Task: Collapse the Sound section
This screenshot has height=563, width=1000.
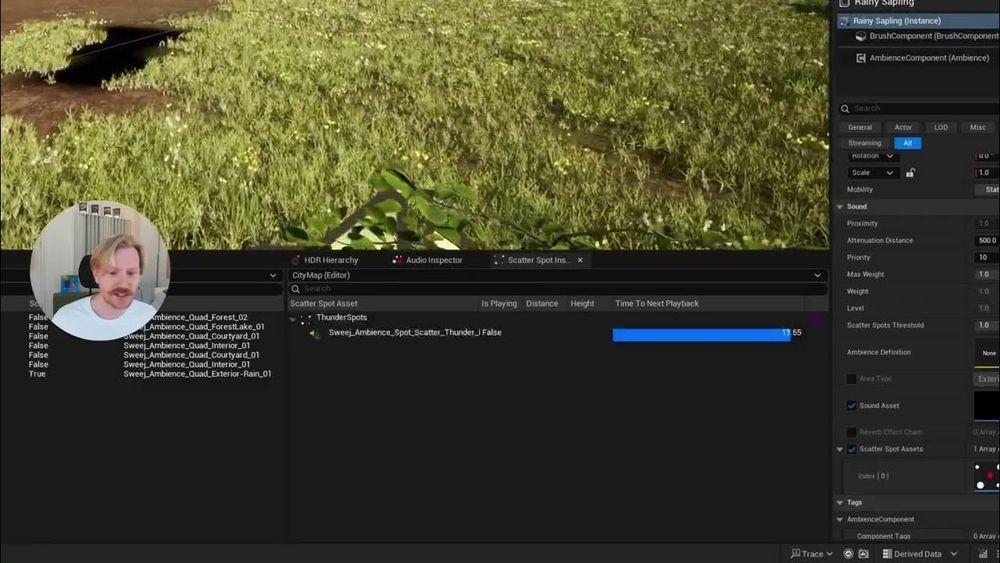Action: pos(840,207)
